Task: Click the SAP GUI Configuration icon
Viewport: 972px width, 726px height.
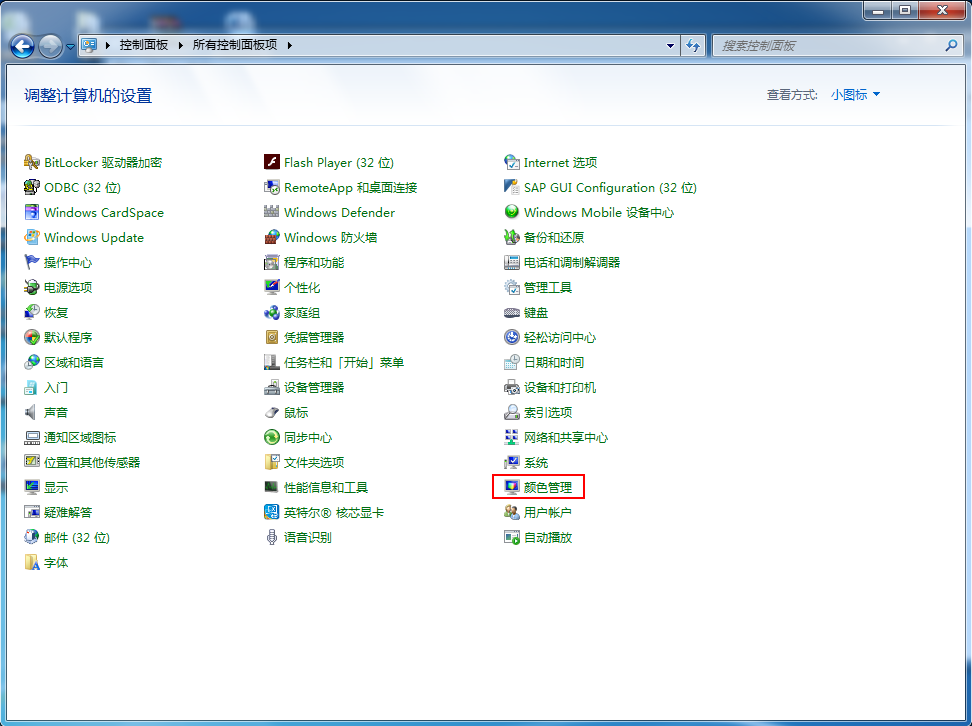Action: pos(511,187)
